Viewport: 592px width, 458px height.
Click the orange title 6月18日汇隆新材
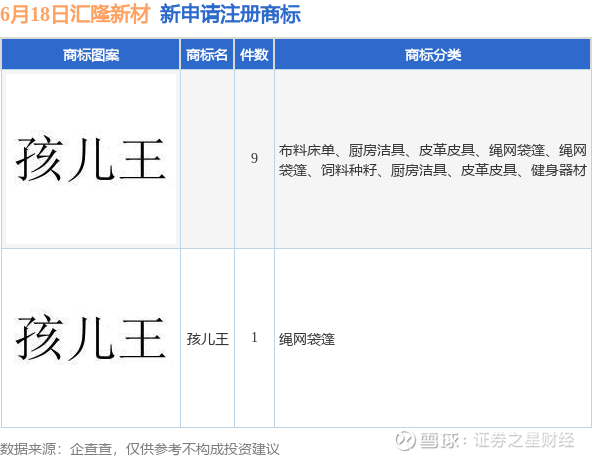pyautogui.click(x=75, y=14)
